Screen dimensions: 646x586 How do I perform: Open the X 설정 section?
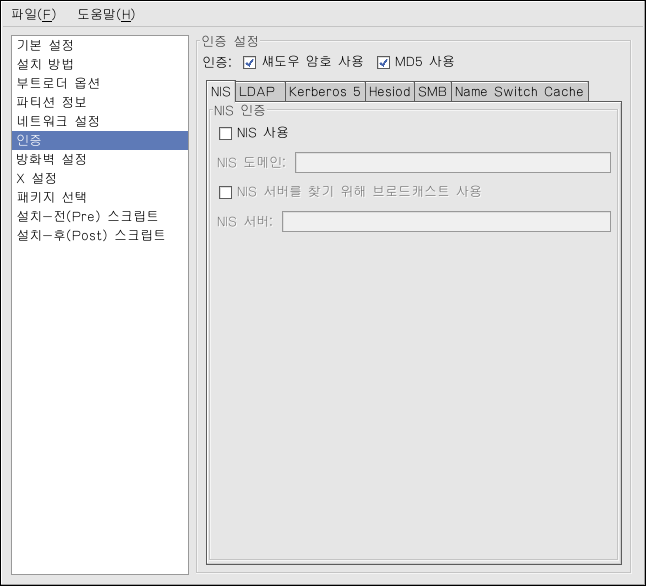(x=37, y=178)
